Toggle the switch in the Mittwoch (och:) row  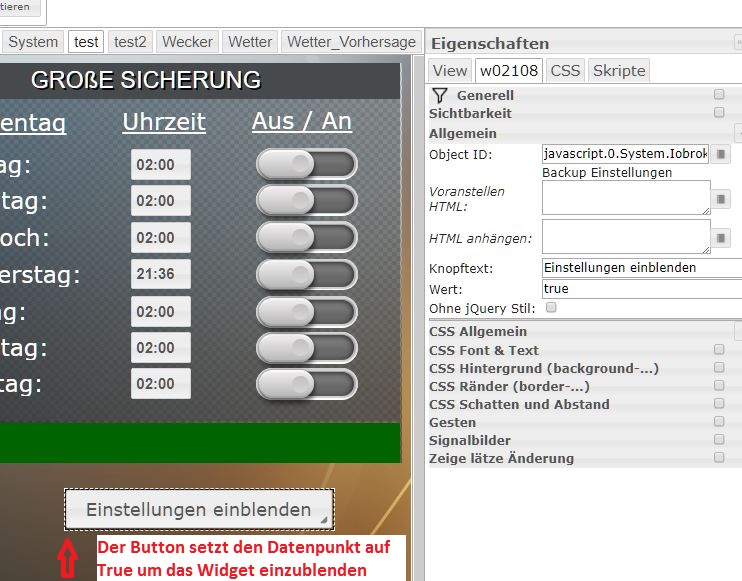(x=307, y=238)
